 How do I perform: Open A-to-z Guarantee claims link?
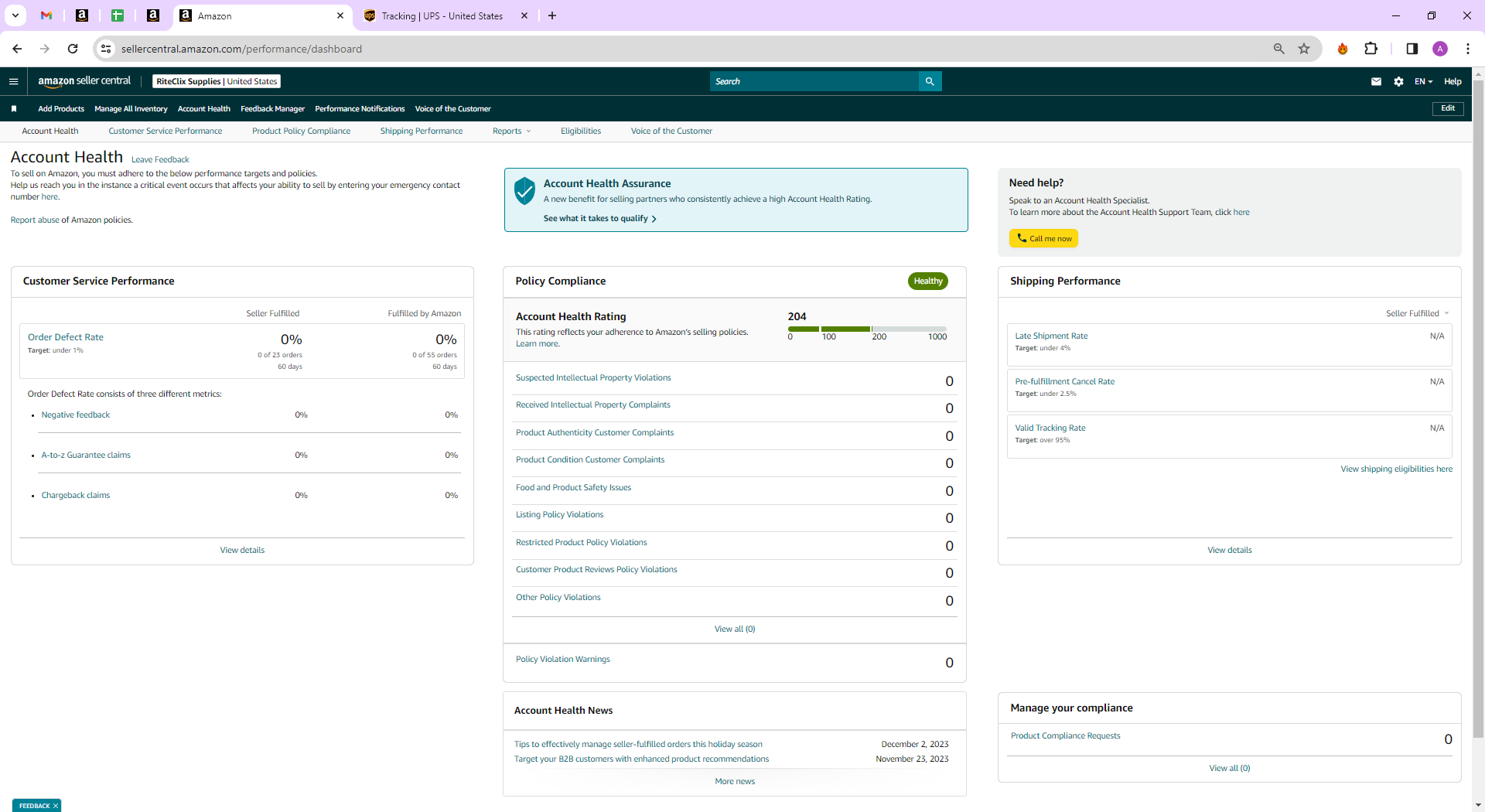point(86,455)
